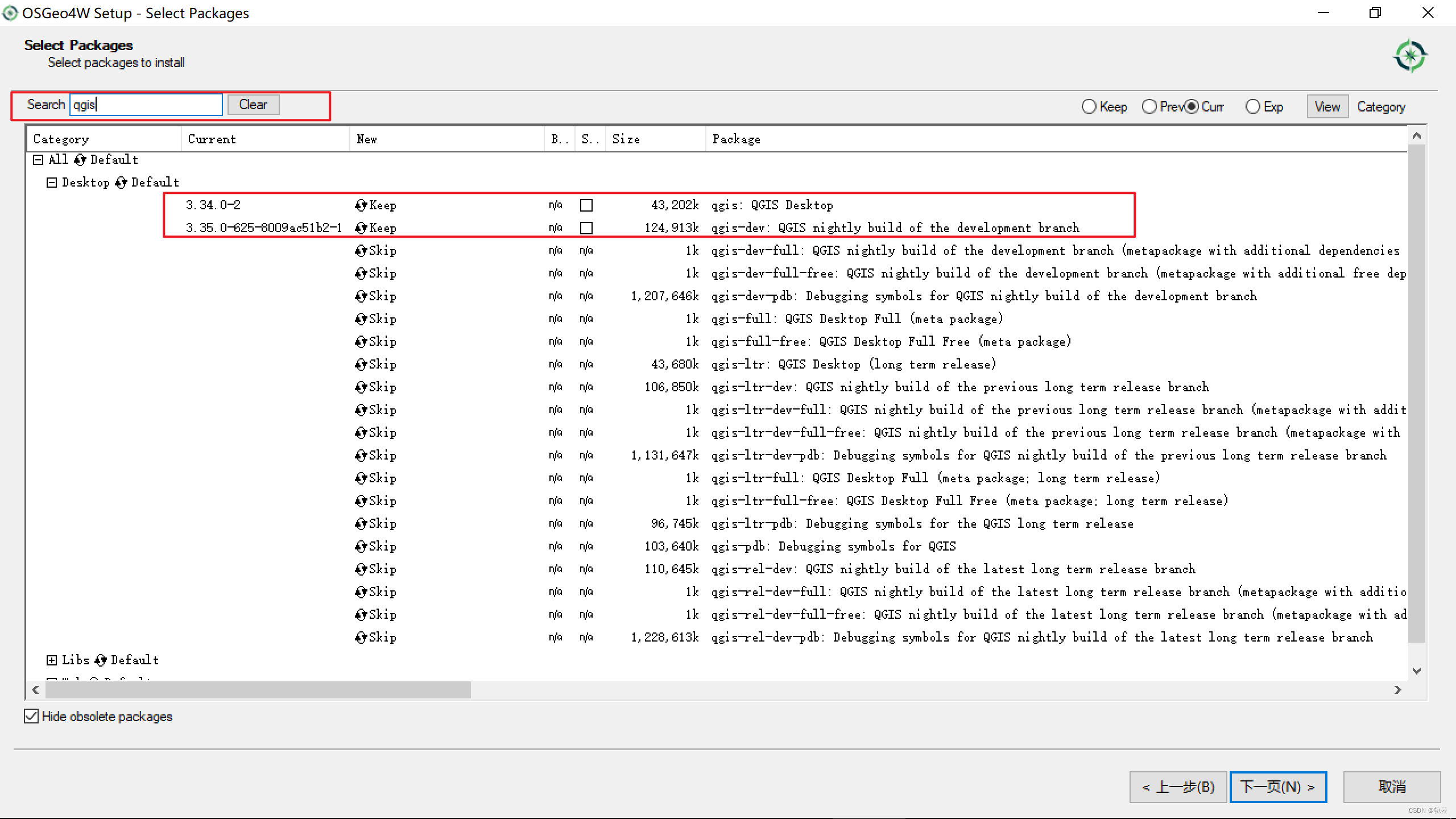Cycle action icon for qgis: QGIS Desktop
The height and width of the screenshot is (819, 1456).
(361, 205)
